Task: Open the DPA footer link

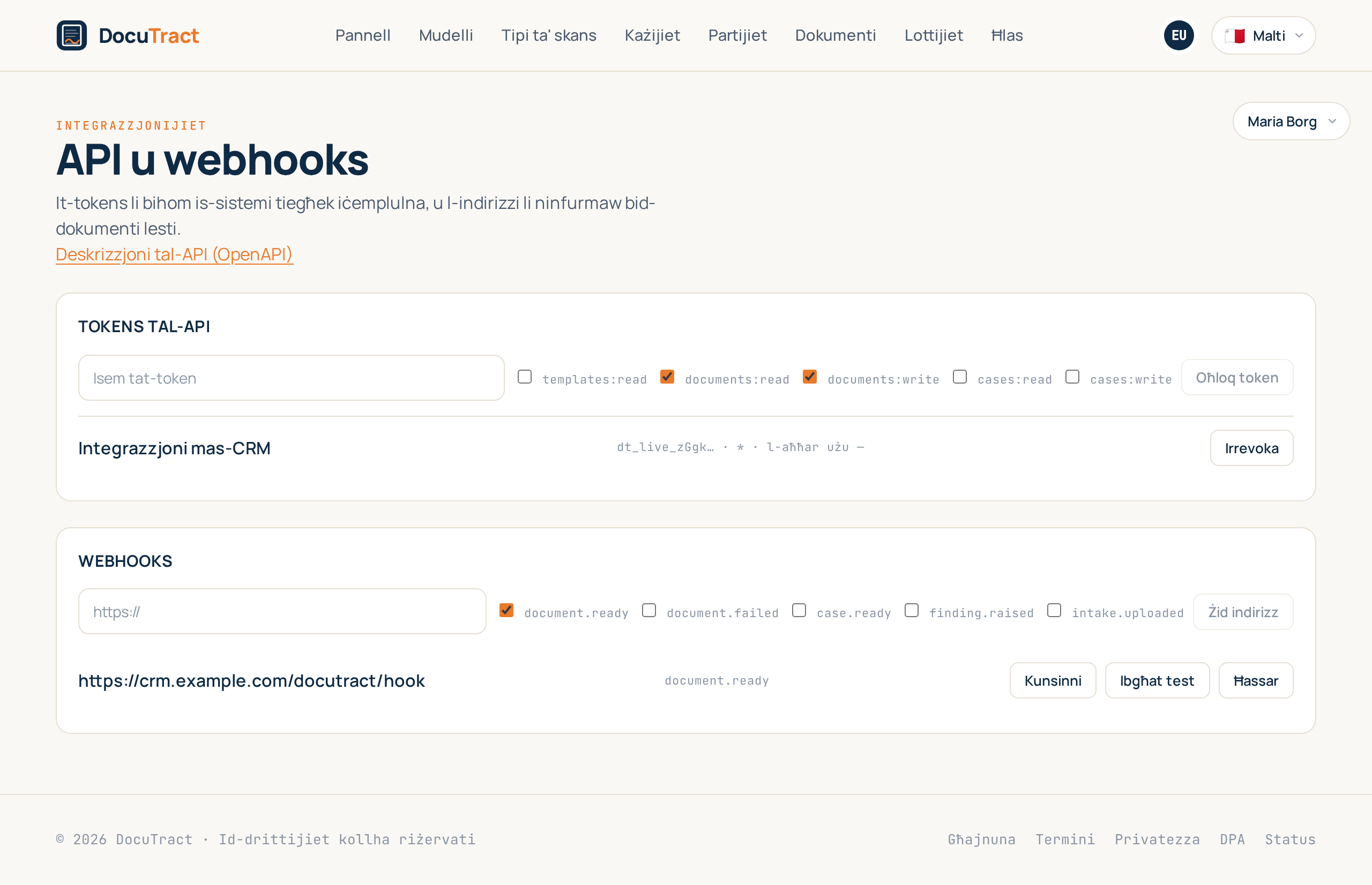Action: pos(1232,839)
